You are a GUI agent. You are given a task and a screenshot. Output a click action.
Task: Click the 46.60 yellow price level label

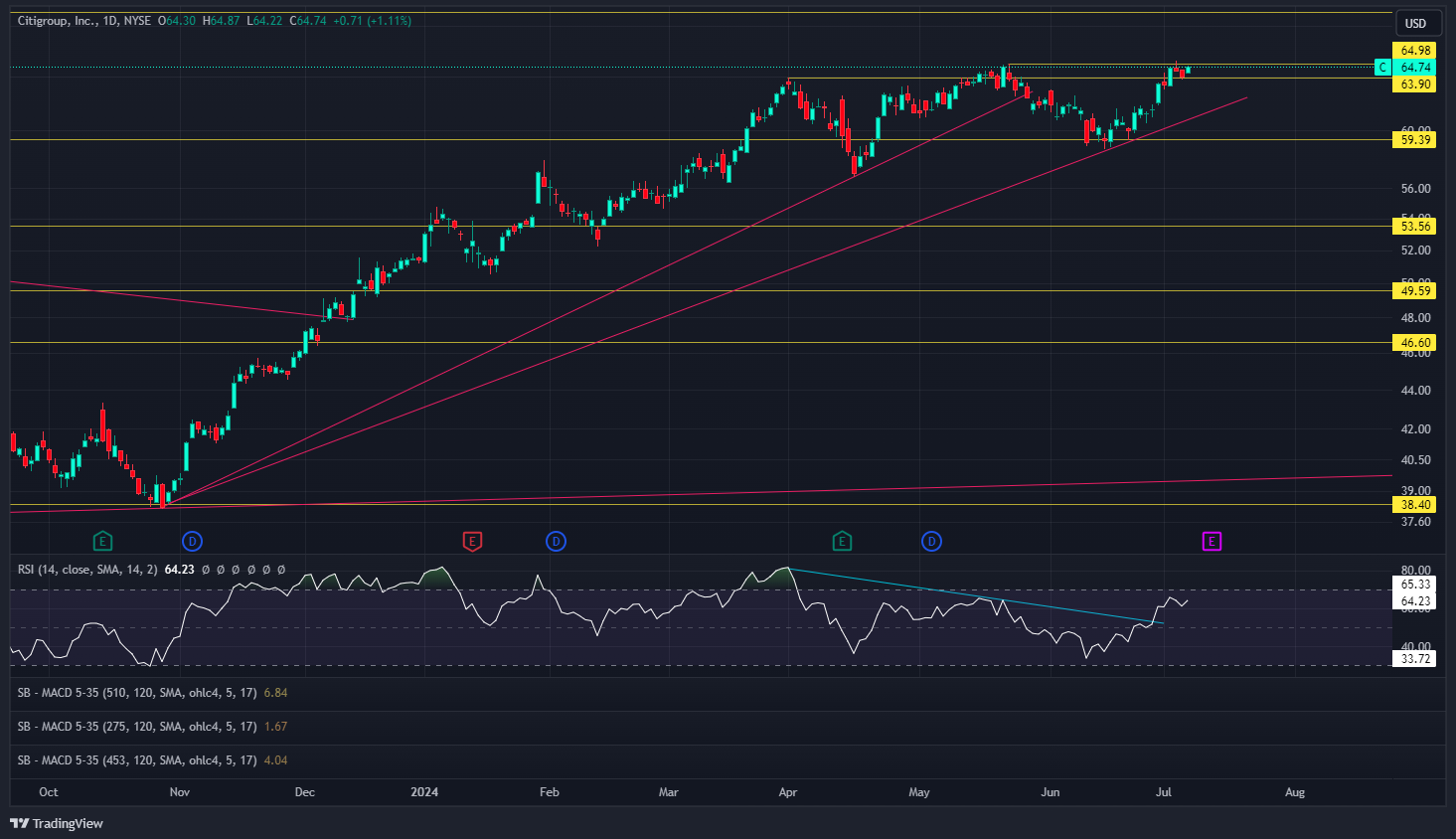(1415, 343)
